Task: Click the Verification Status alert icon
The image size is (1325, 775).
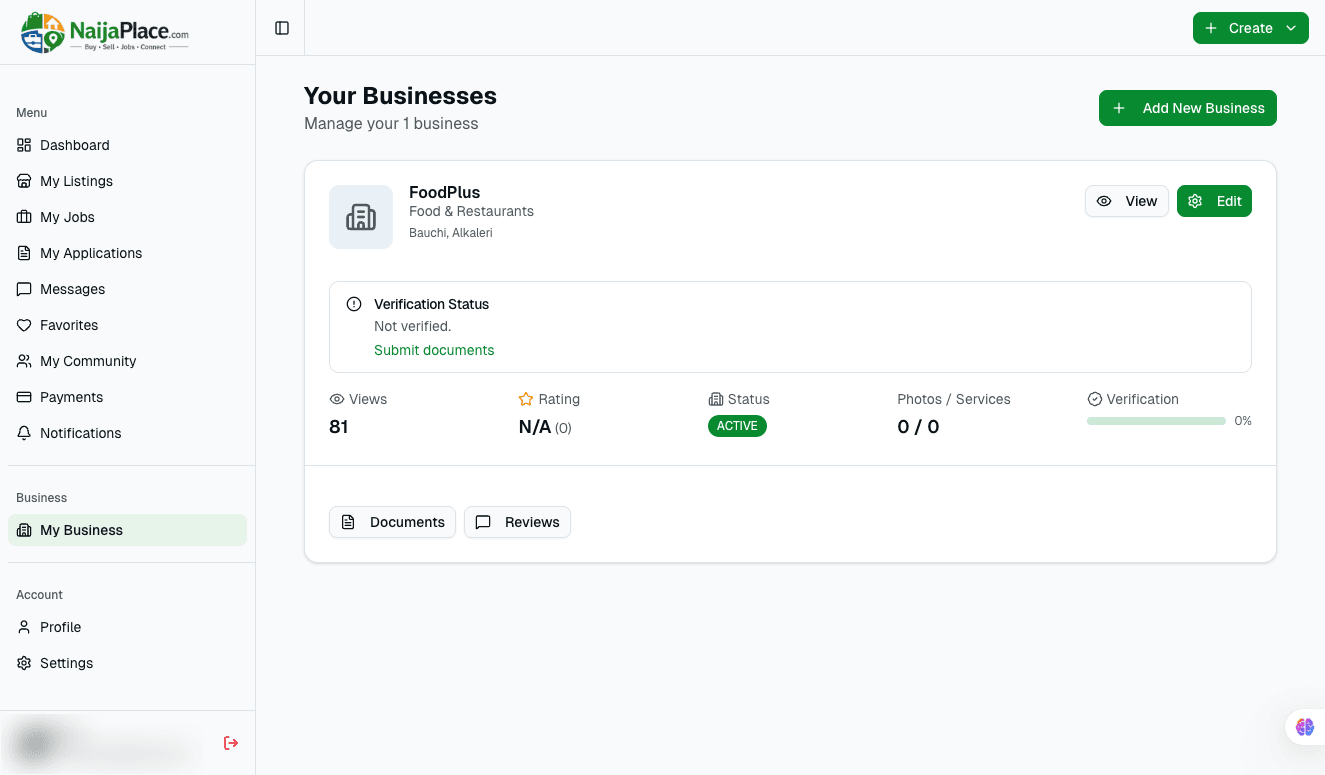Action: 354,304
